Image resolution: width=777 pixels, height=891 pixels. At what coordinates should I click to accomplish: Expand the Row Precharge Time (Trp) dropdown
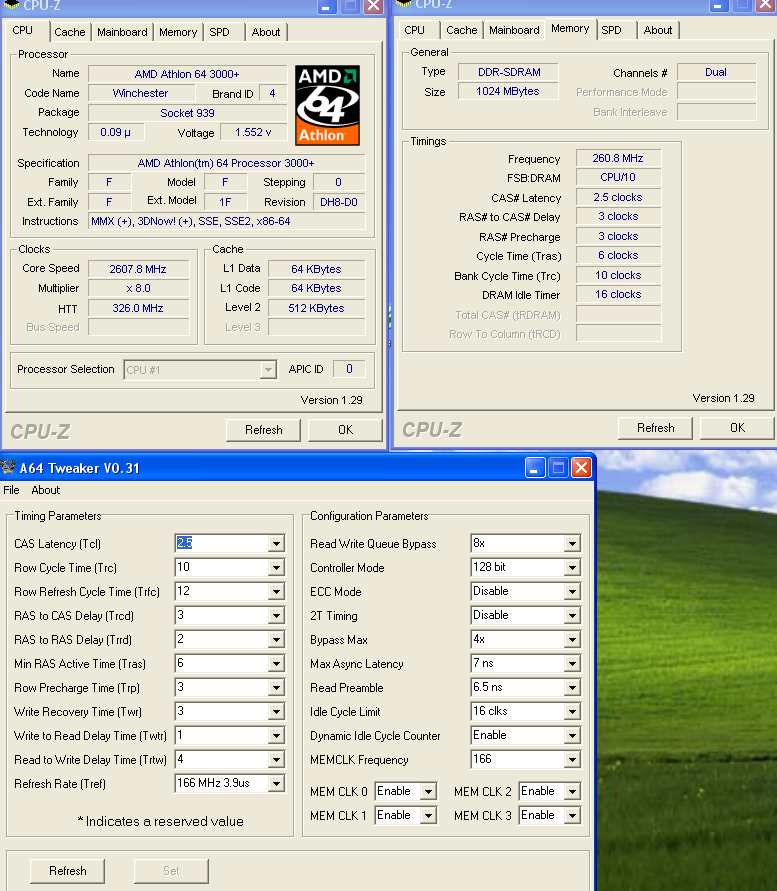click(x=276, y=688)
